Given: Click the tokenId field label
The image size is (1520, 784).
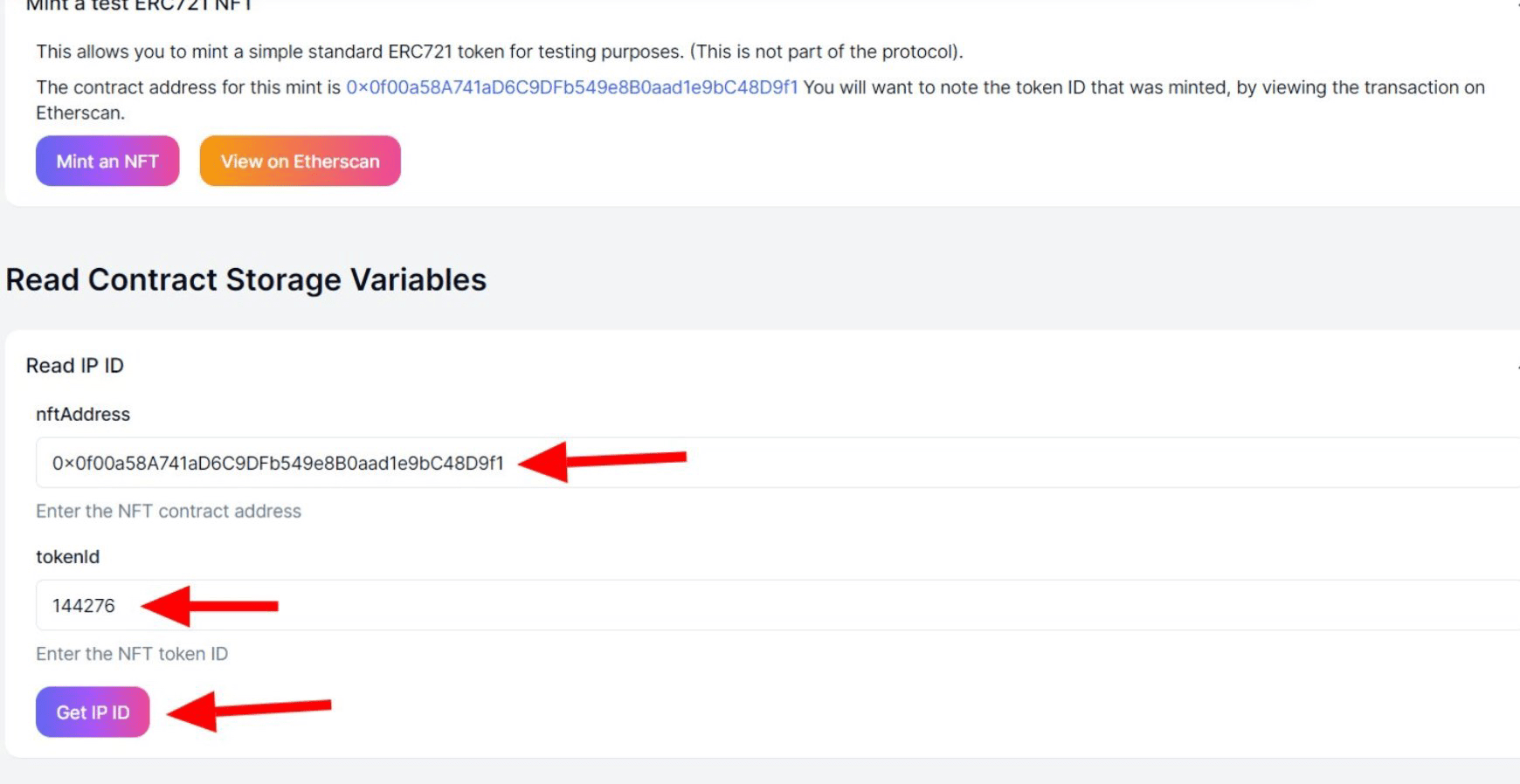Looking at the screenshot, I should [67, 557].
